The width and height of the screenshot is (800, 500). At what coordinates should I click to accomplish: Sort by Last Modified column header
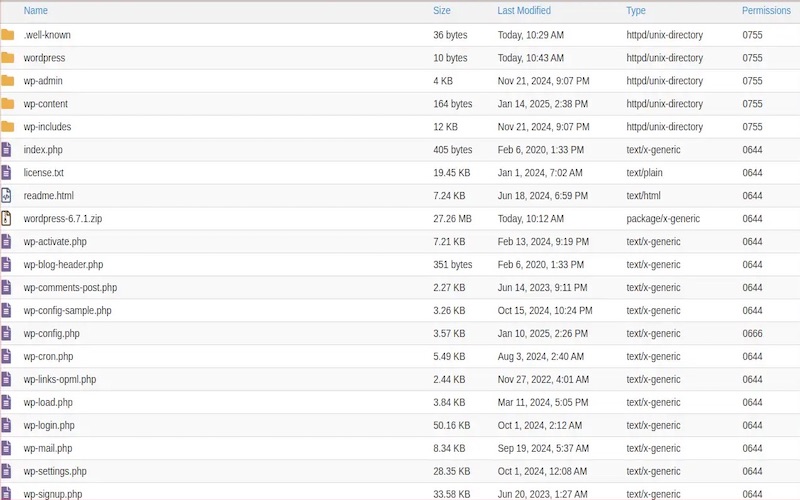click(x=524, y=11)
